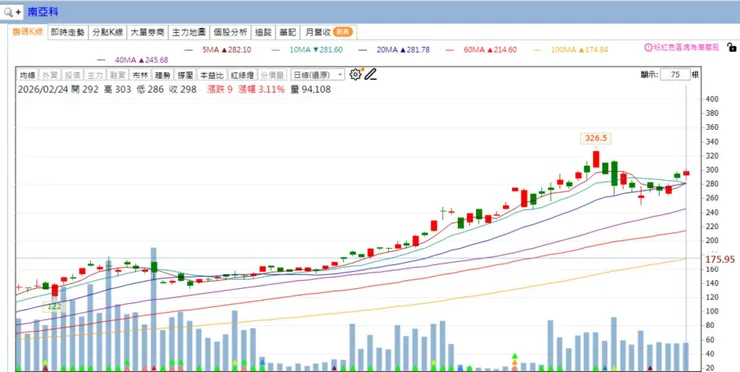Click the 高 303 high value
Image resolution: width=740 pixels, height=372 pixels.
117,89
